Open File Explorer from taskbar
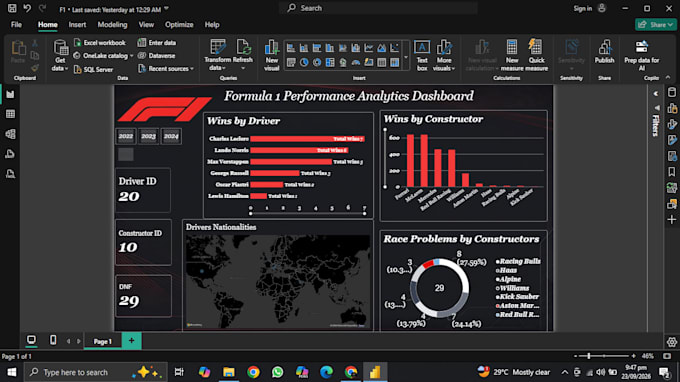The image size is (680, 382). (229, 372)
